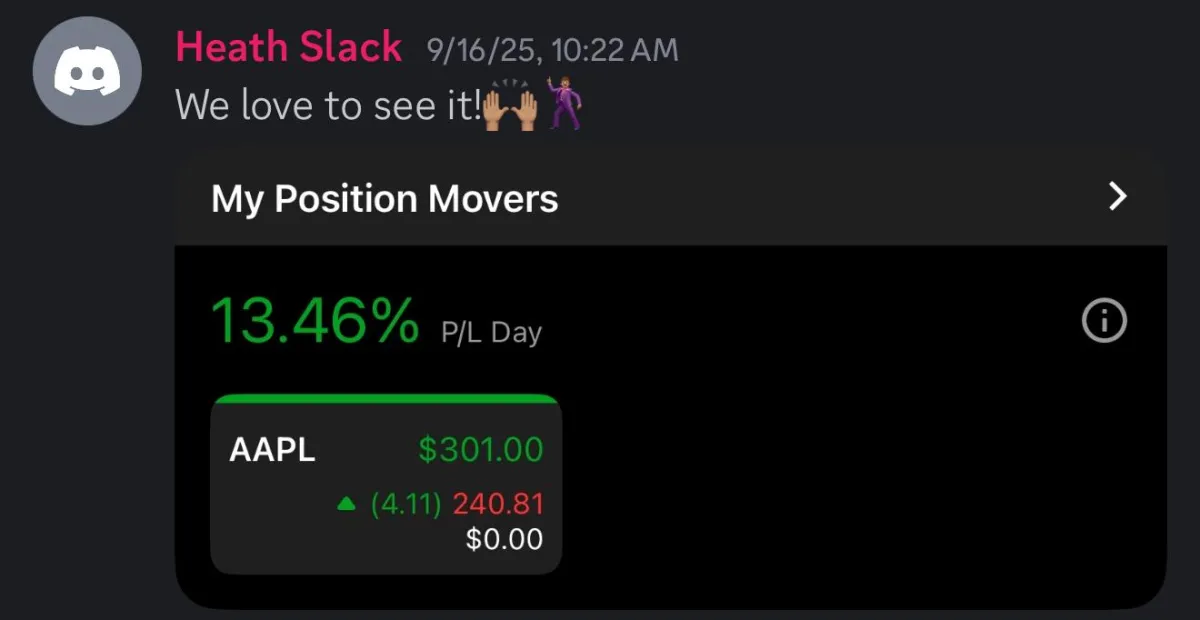
Task: Expand My Position Movers with the chevron arrow
Action: [1118, 197]
